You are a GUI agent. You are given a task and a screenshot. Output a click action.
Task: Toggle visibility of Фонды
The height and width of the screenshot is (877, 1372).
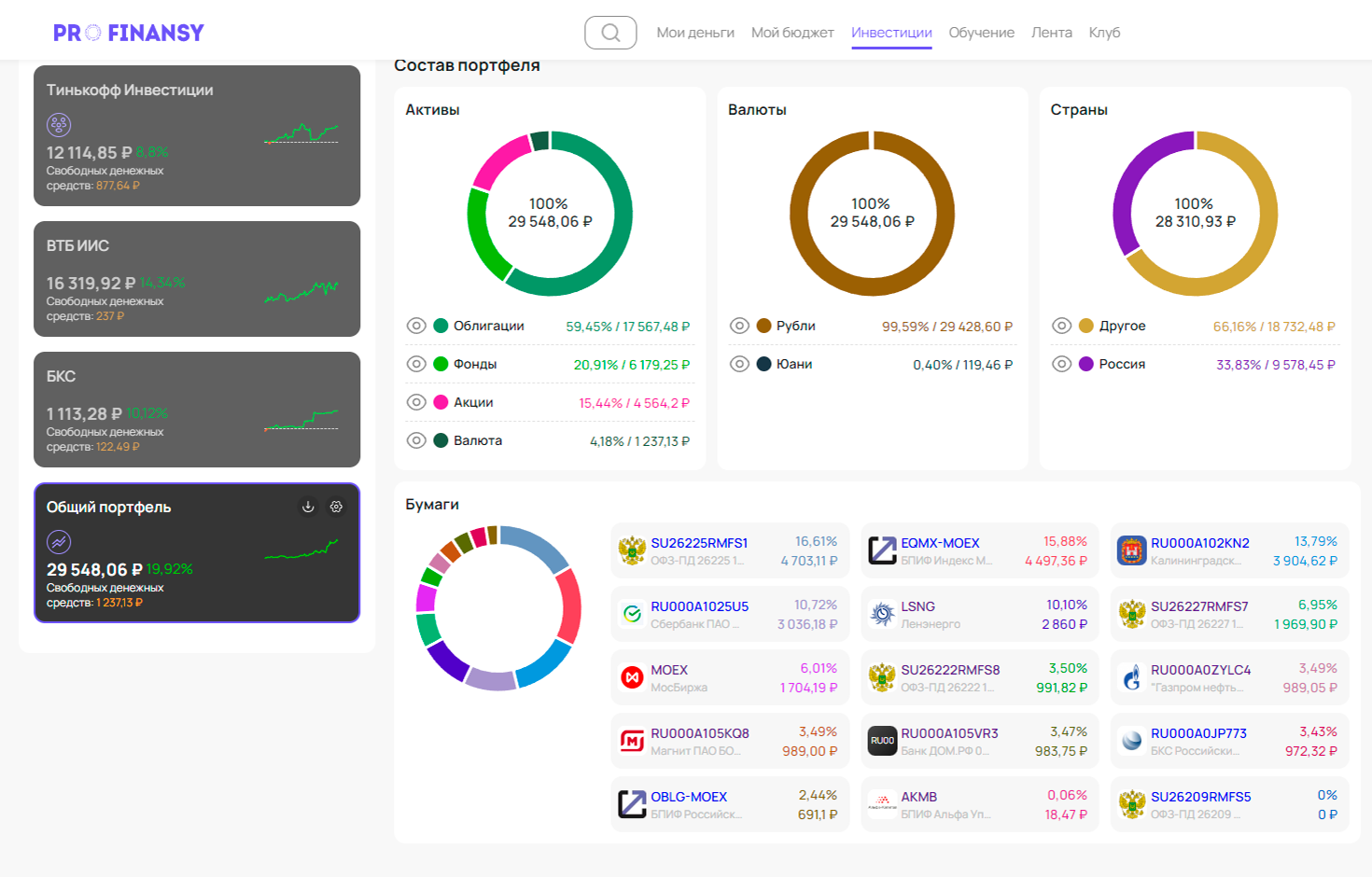point(416,364)
